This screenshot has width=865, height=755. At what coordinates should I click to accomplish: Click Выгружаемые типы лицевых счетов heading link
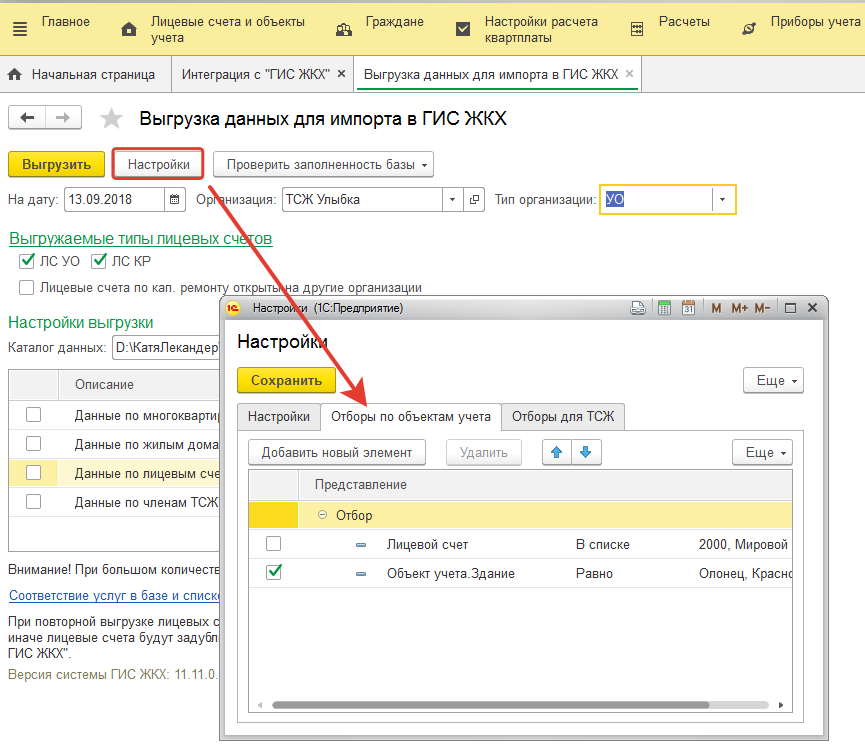click(x=141, y=238)
